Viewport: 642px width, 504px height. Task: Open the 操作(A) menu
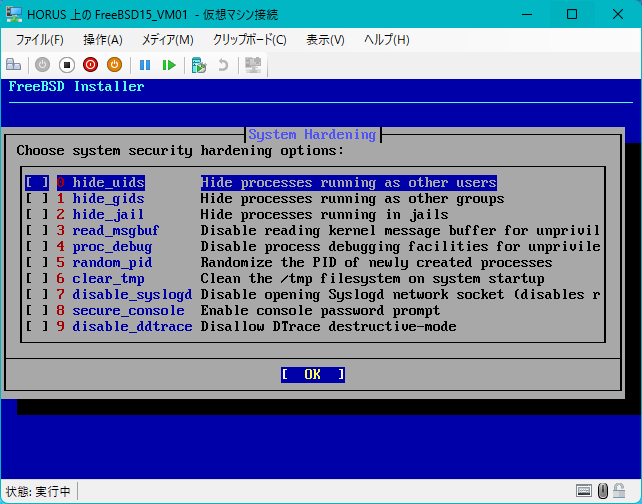pyautogui.click(x=103, y=40)
